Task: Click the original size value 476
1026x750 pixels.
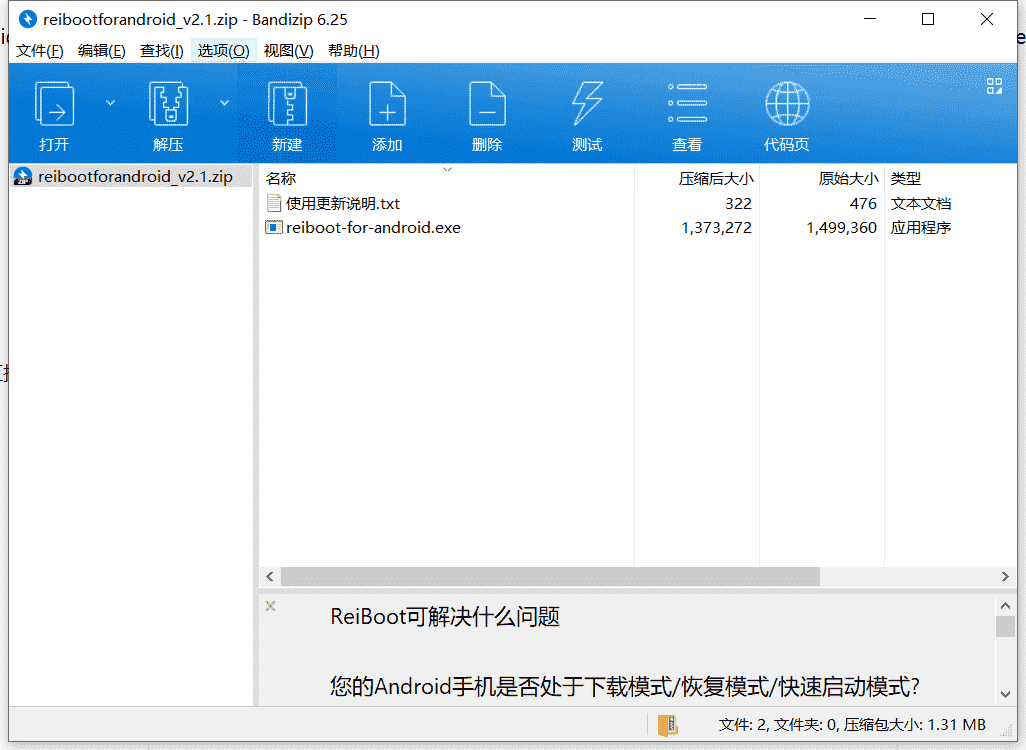Action: tap(863, 204)
